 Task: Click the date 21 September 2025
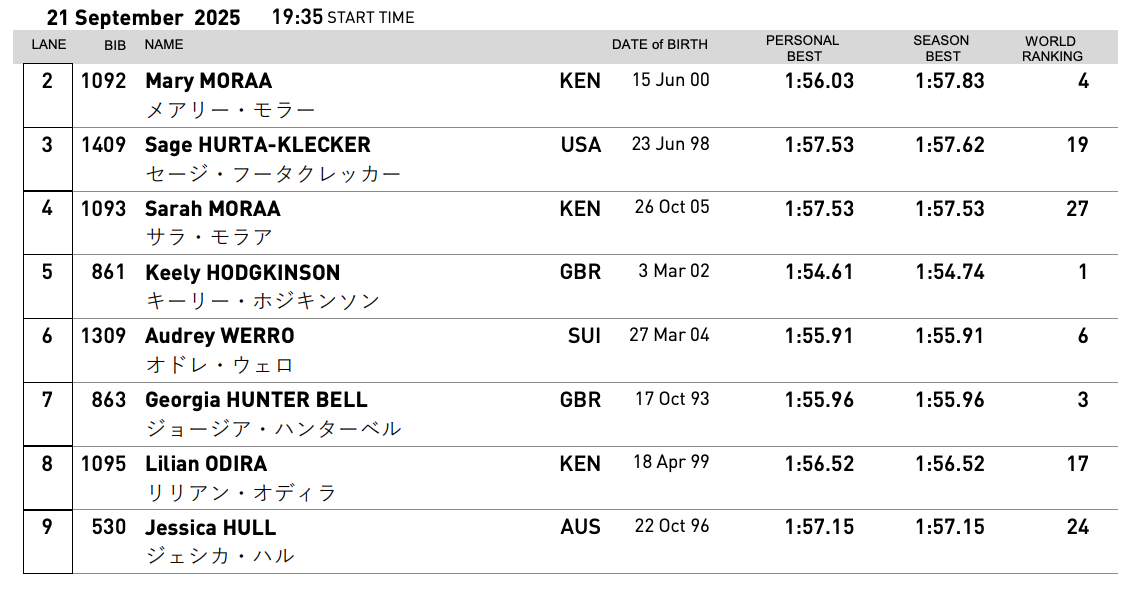coord(144,17)
